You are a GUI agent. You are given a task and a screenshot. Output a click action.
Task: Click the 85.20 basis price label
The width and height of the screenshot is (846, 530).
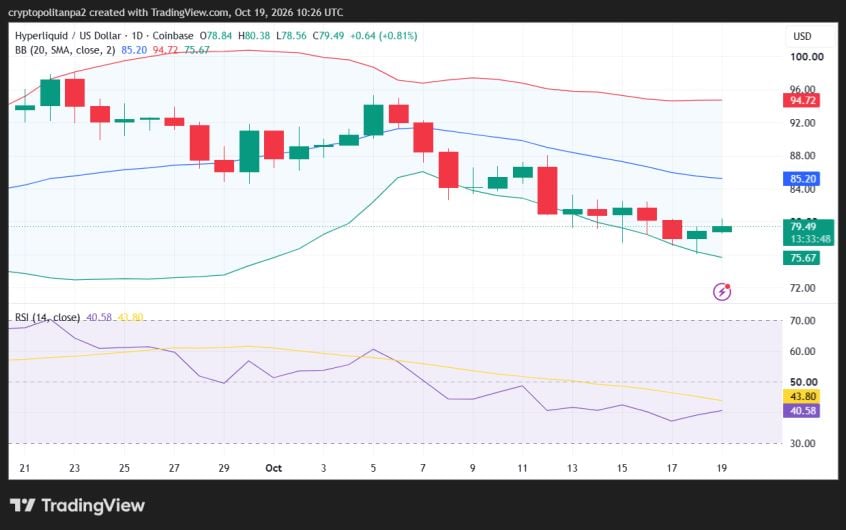(x=802, y=179)
